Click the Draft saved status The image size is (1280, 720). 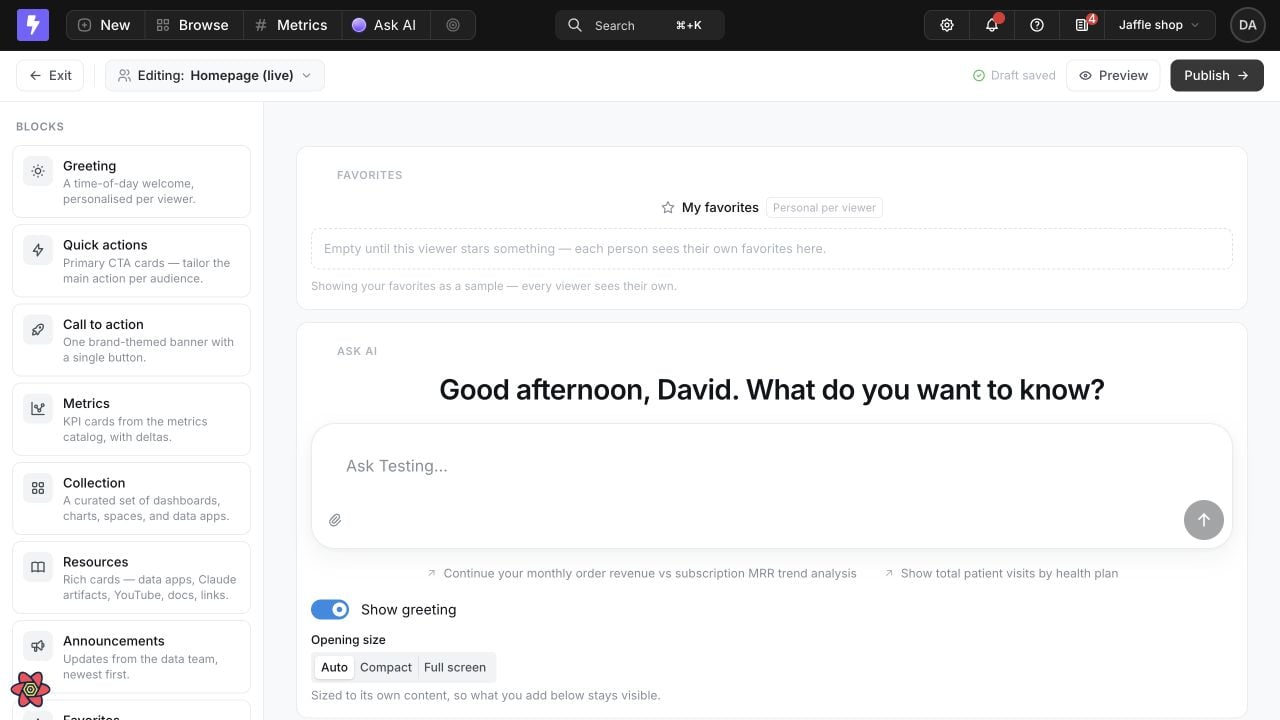point(1014,75)
